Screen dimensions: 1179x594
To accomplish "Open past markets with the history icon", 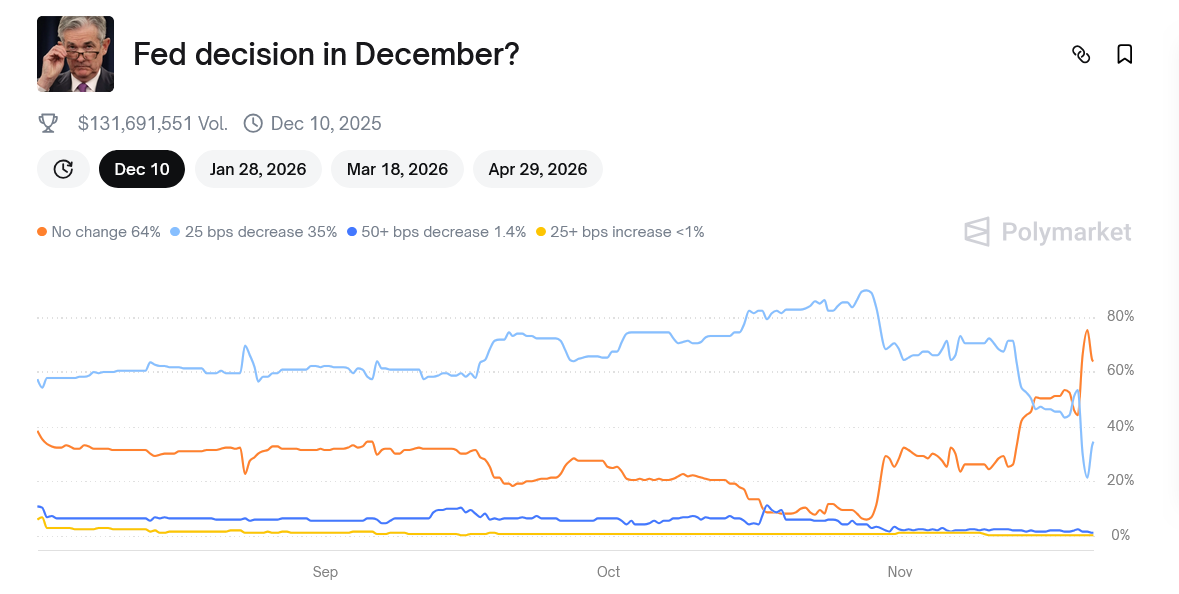I will pos(63,169).
